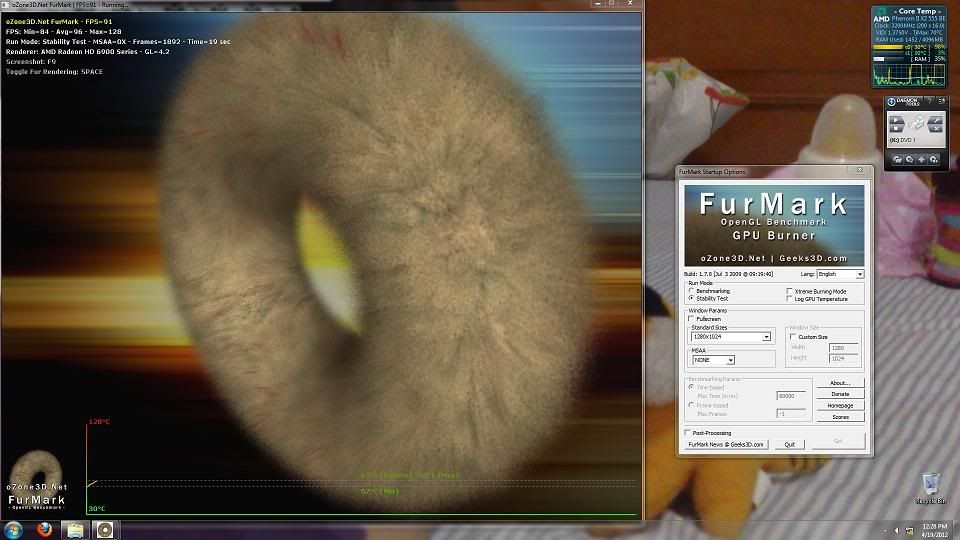
Task: Click the volume speaker tray icon
Action: click(x=898, y=530)
